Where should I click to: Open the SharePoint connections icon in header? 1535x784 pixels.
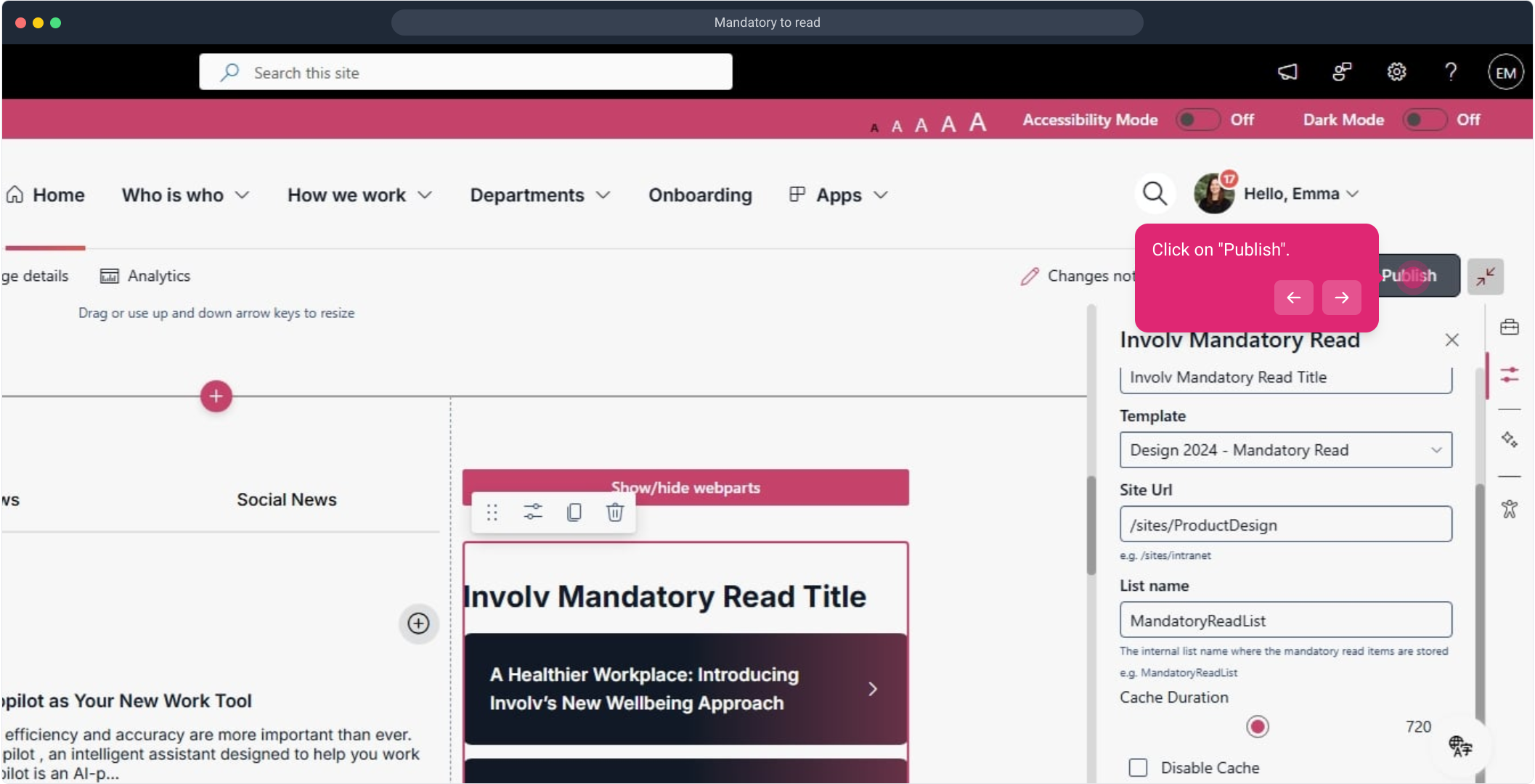(1342, 72)
